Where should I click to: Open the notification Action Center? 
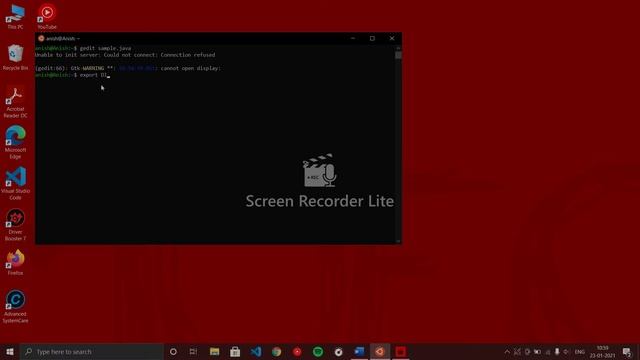point(627,351)
